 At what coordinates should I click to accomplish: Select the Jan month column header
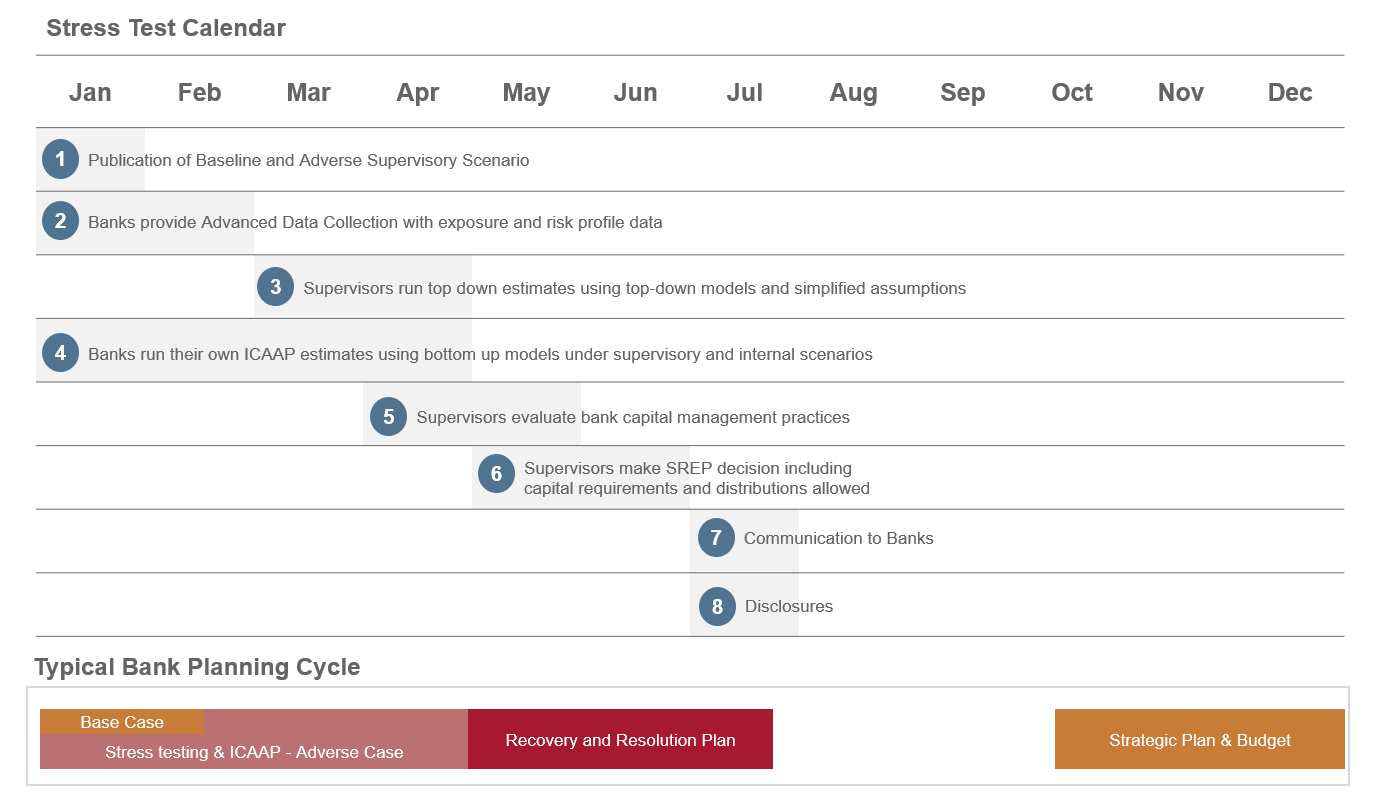click(x=90, y=93)
